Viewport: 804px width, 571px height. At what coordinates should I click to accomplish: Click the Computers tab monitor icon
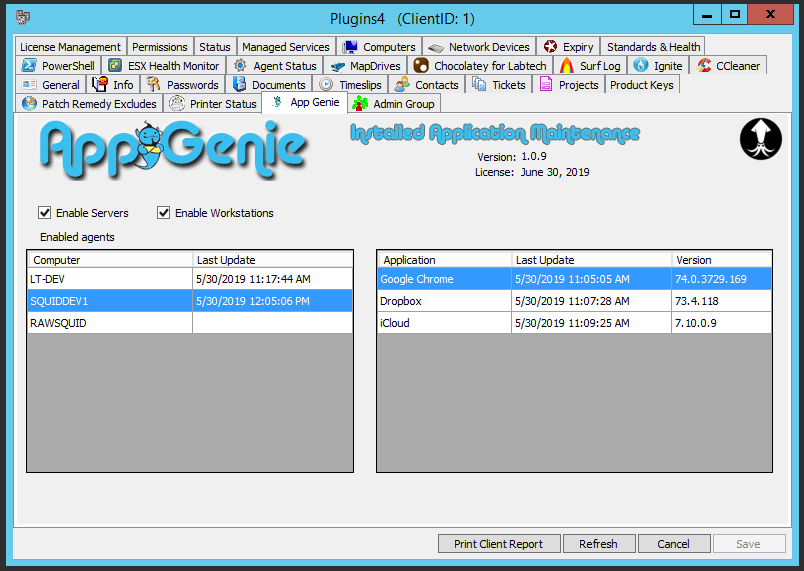click(350, 47)
